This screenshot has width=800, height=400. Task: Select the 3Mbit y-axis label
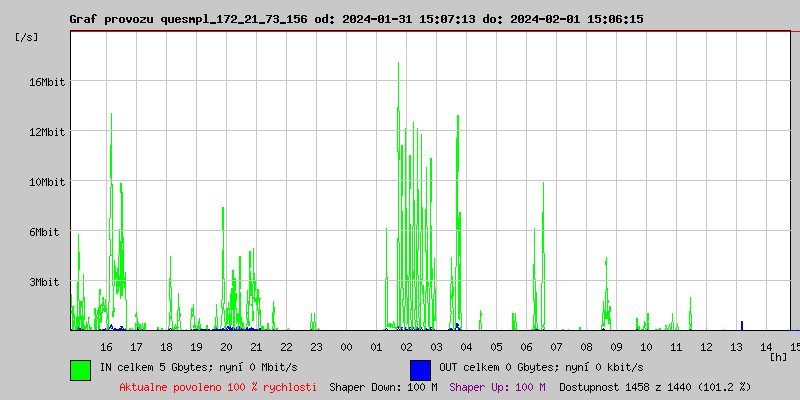[x=46, y=282]
